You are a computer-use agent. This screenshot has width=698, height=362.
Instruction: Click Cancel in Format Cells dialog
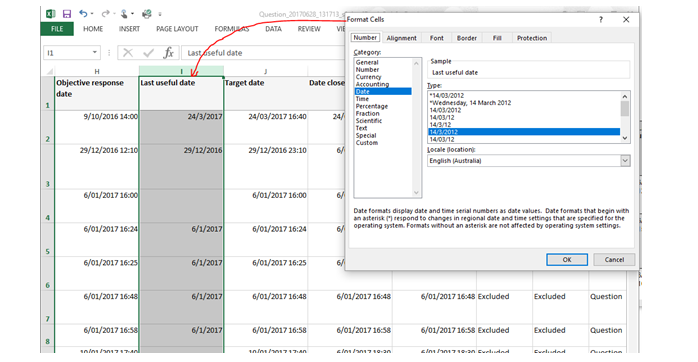click(614, 260)
